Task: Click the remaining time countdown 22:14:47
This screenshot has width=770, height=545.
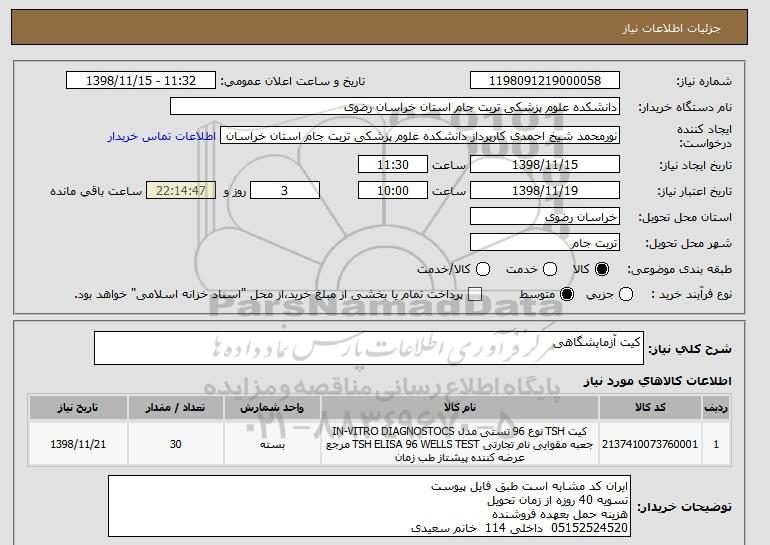Action: click(181, 191)
